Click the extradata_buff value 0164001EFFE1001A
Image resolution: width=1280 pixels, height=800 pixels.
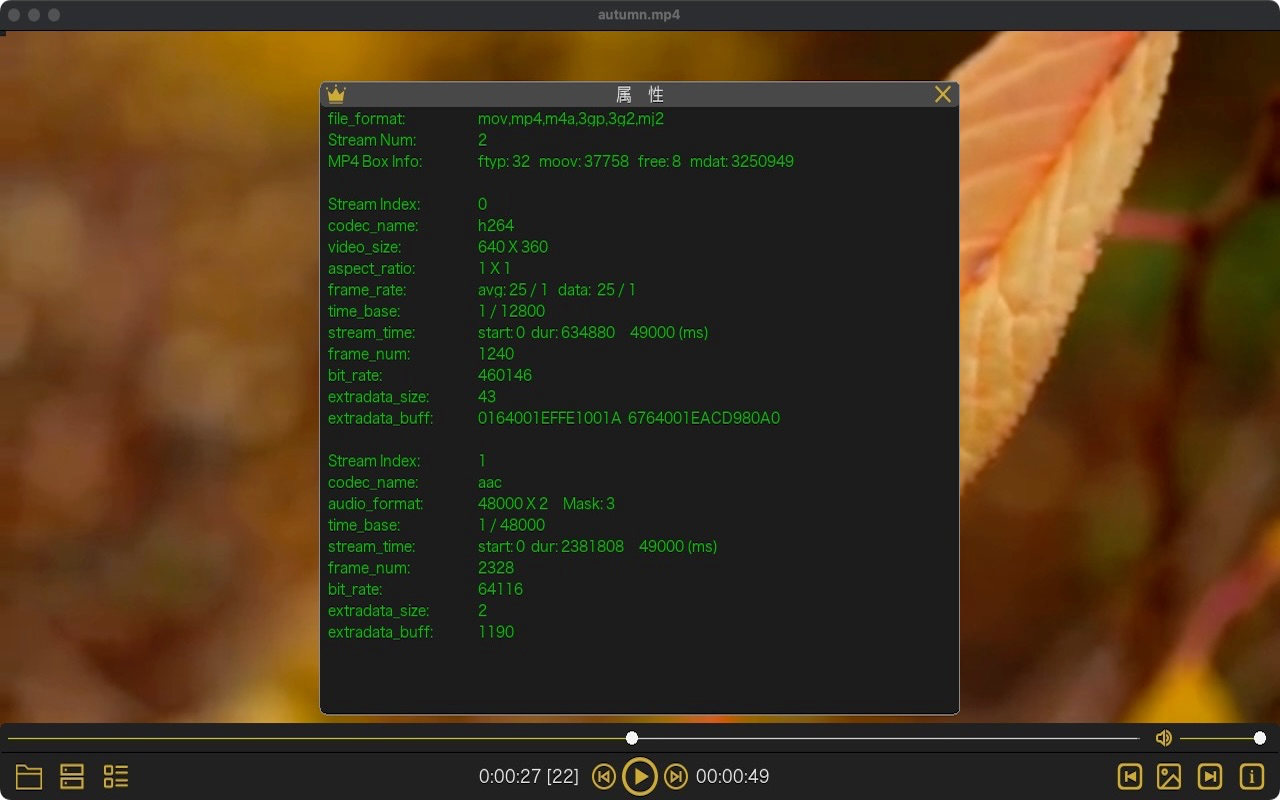tap(549, 418)
